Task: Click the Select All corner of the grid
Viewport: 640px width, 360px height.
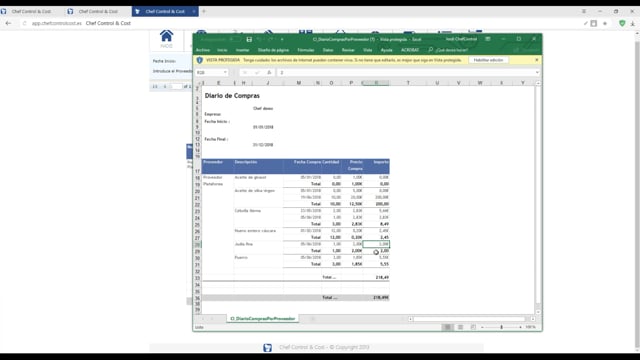Action: pos(198,83)
